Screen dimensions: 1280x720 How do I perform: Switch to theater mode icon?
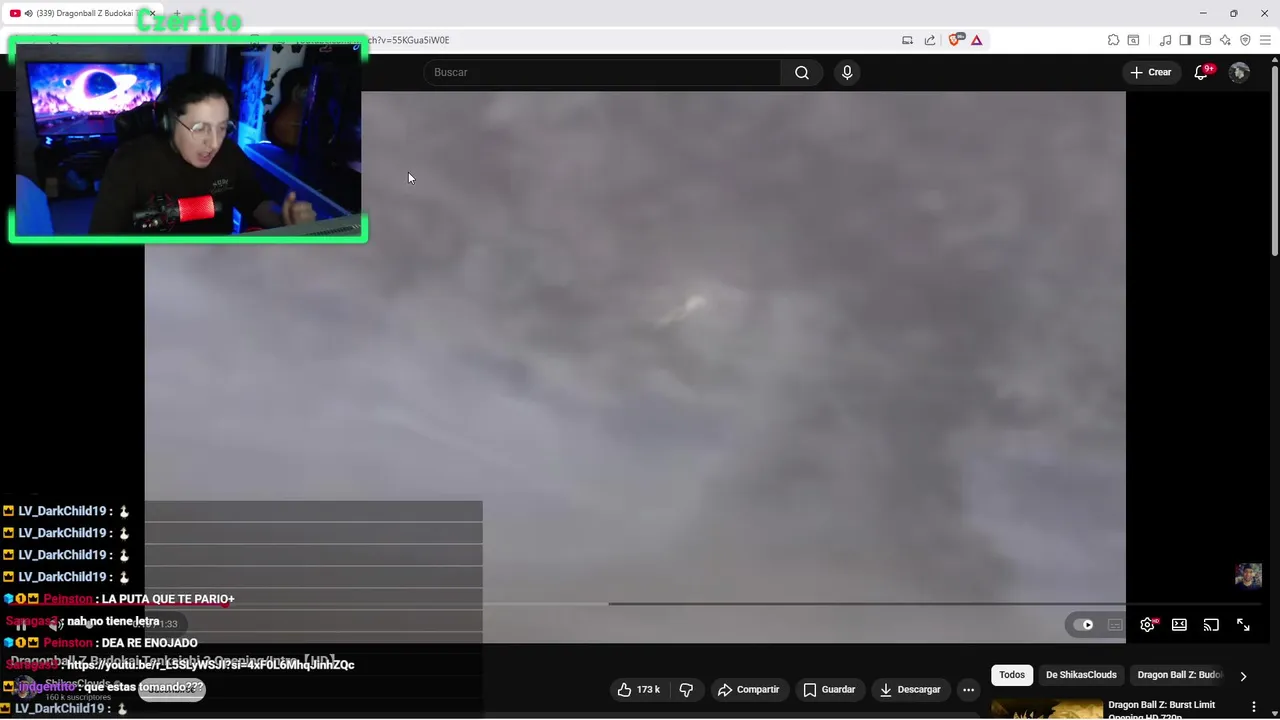tap(1179, 625)
